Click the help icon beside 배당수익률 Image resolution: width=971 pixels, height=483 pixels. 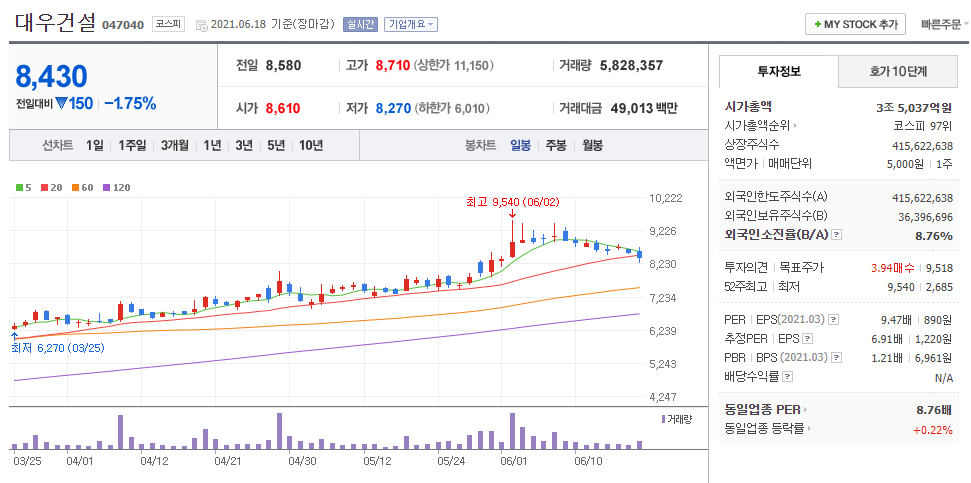[787, 376]
